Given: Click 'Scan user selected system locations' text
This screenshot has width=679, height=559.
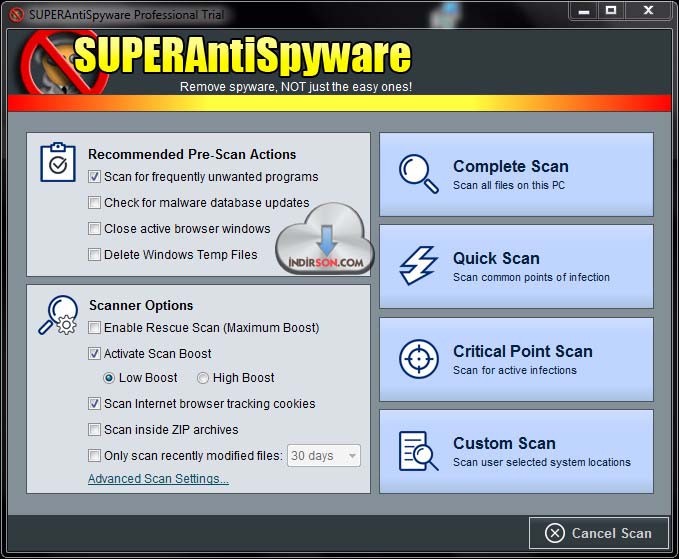Looking at the screenshot, I should coord(542,462).
